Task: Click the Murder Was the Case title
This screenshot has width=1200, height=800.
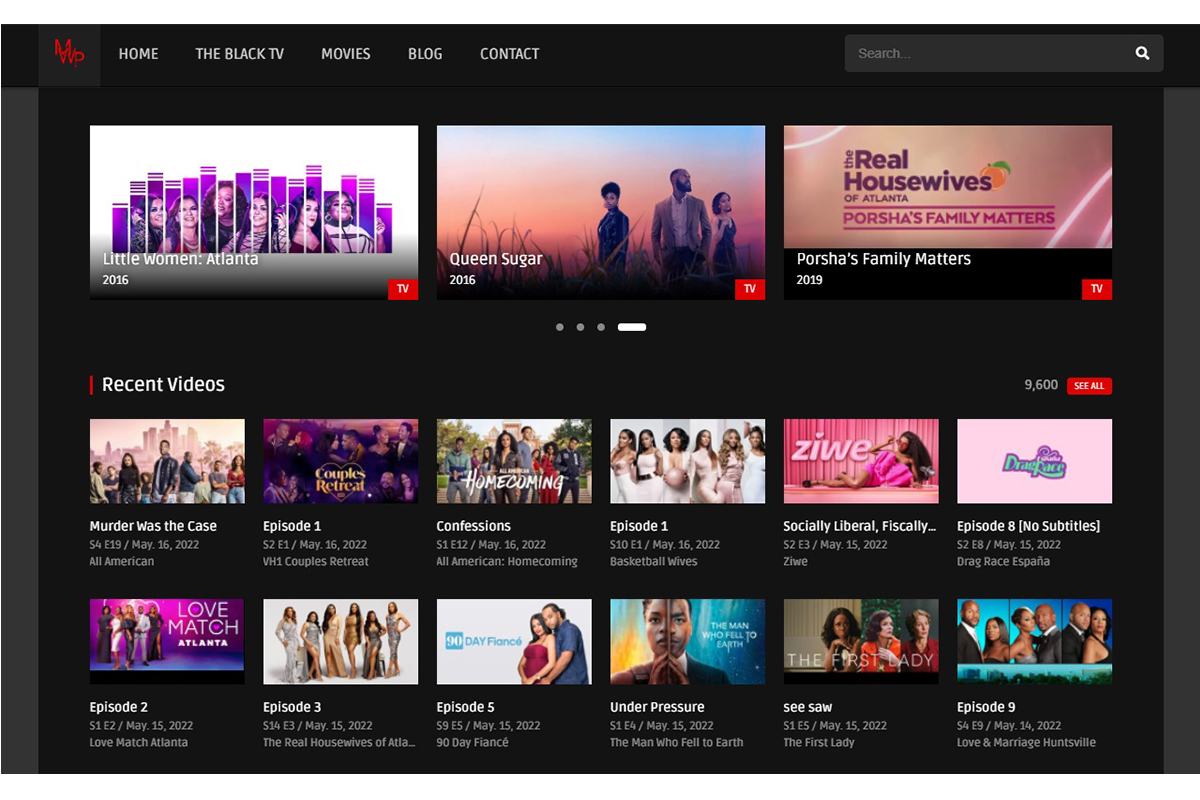Action: click(x=153, y=526)
